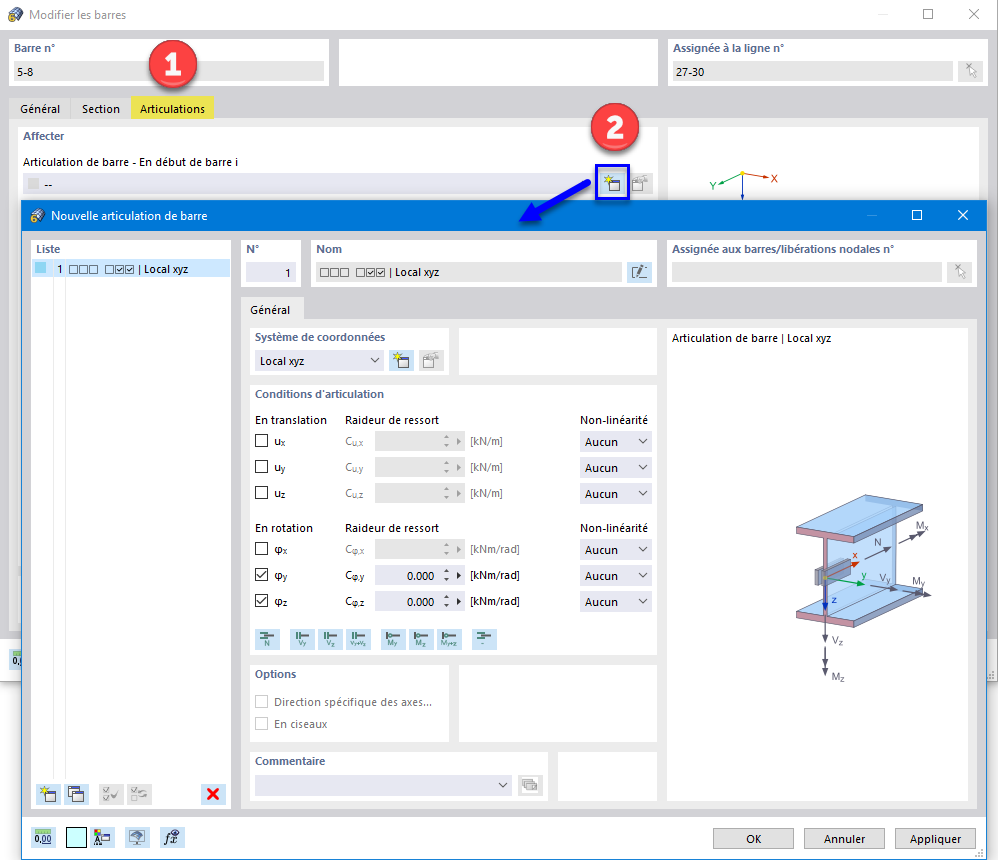
Task: Apply the My moment release preset
Action: click(x=393, y=639)
